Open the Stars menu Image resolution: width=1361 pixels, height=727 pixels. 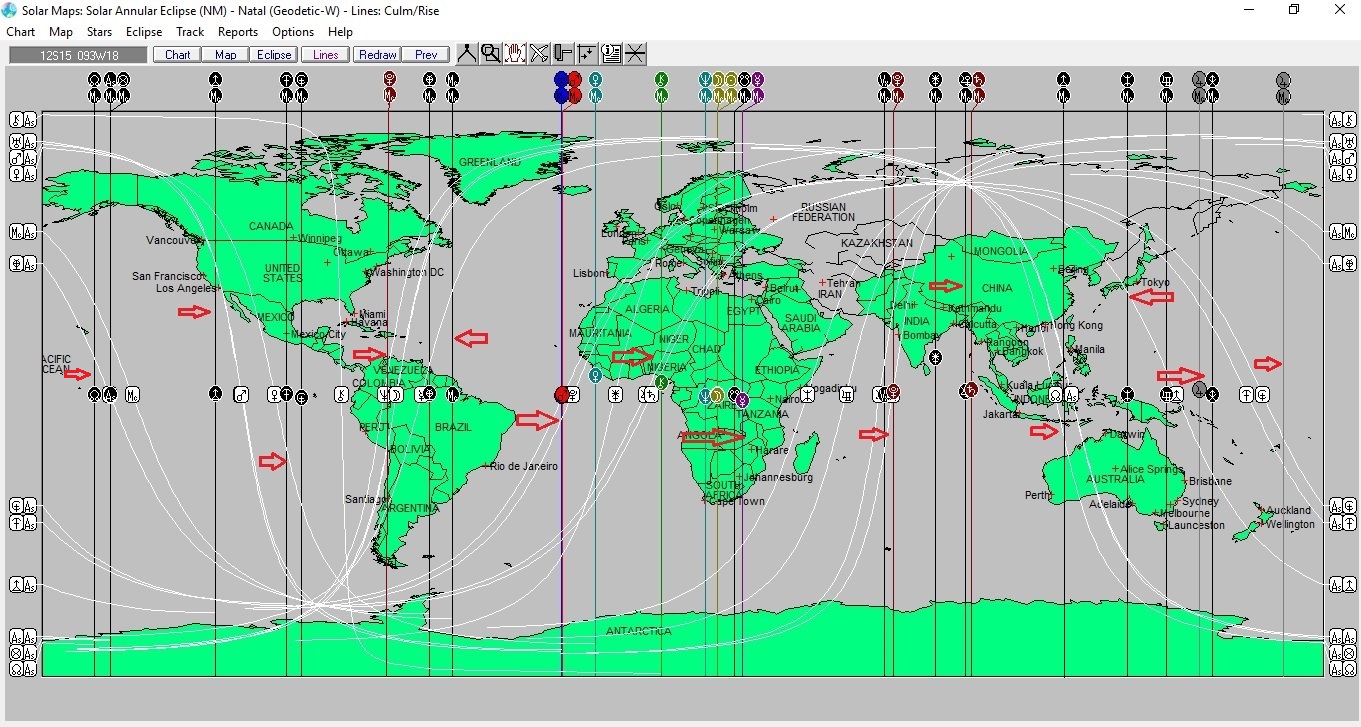tap(99, 32)
